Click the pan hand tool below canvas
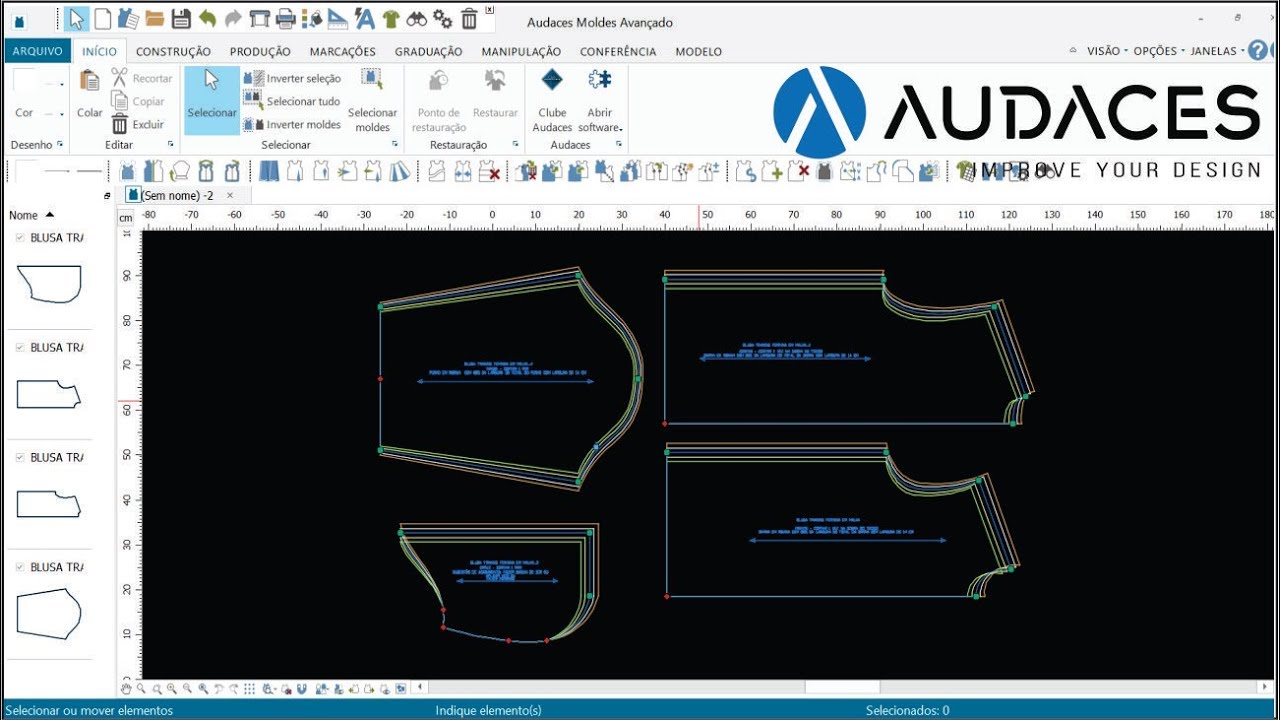This screenshot has width=1280, height=720. pos(126,689)
